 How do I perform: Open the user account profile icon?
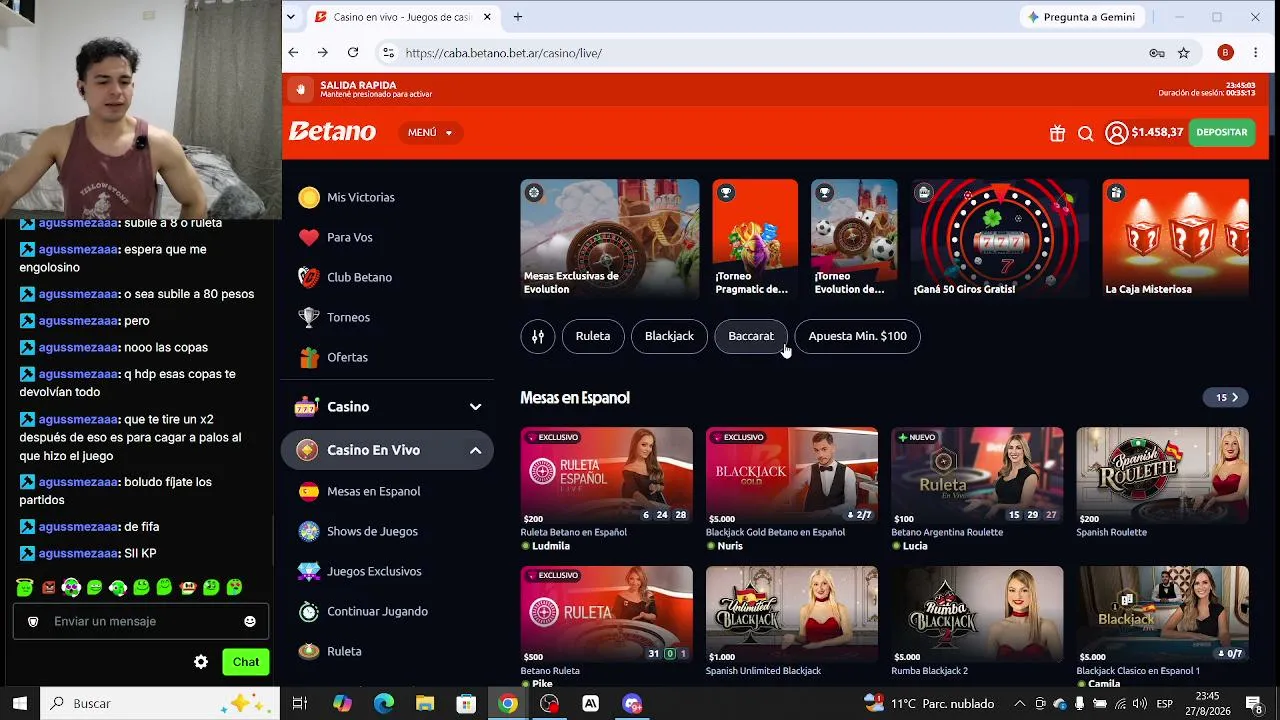(1117, 133)
